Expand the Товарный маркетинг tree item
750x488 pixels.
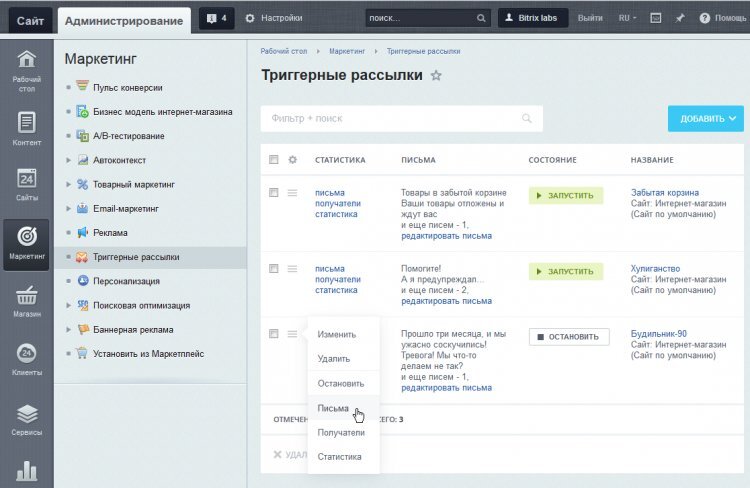point(68,185)
